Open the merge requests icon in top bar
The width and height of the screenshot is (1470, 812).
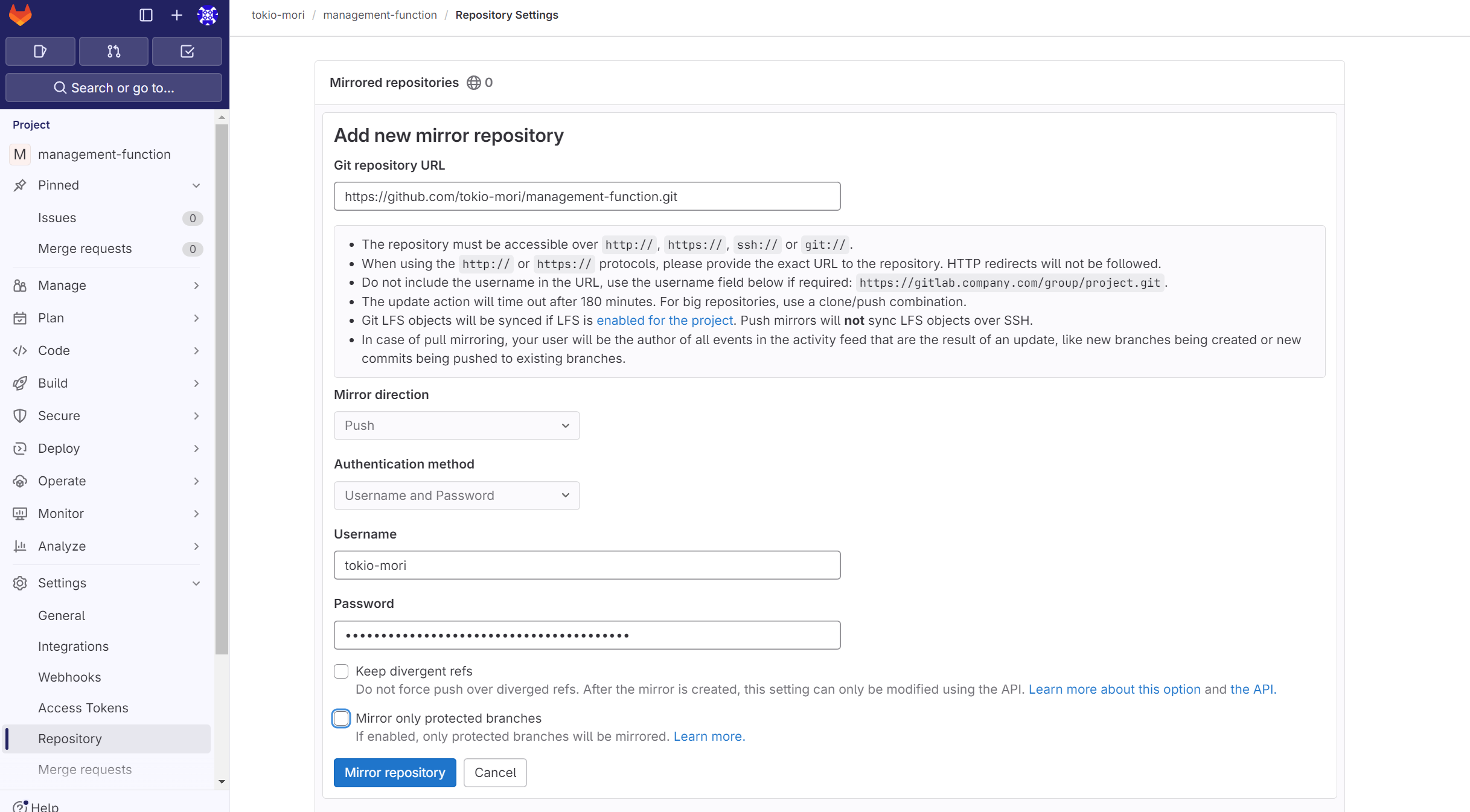point(113,51)
